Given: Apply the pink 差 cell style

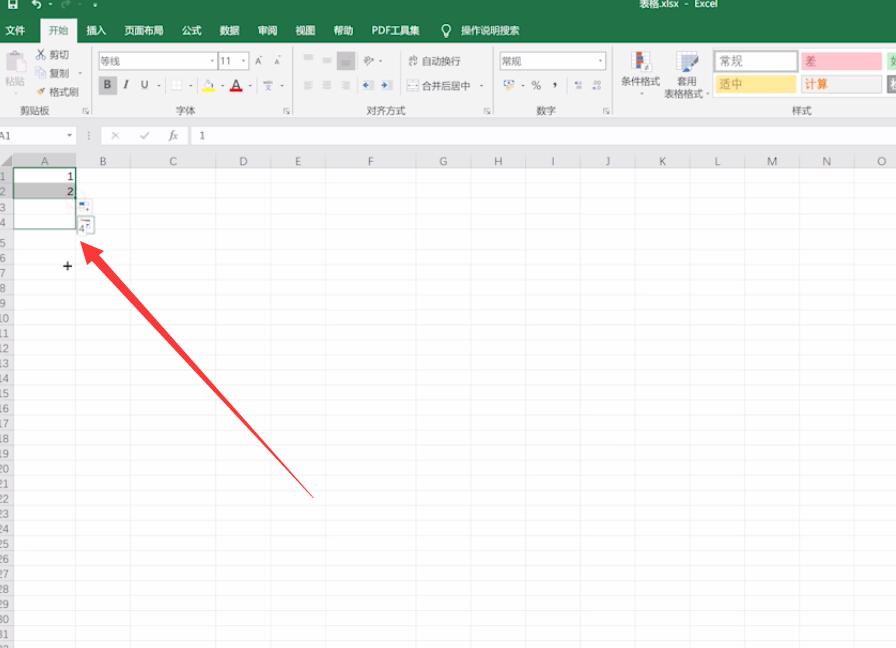Looking at the screenshot, I should click(x=841, y=61).
